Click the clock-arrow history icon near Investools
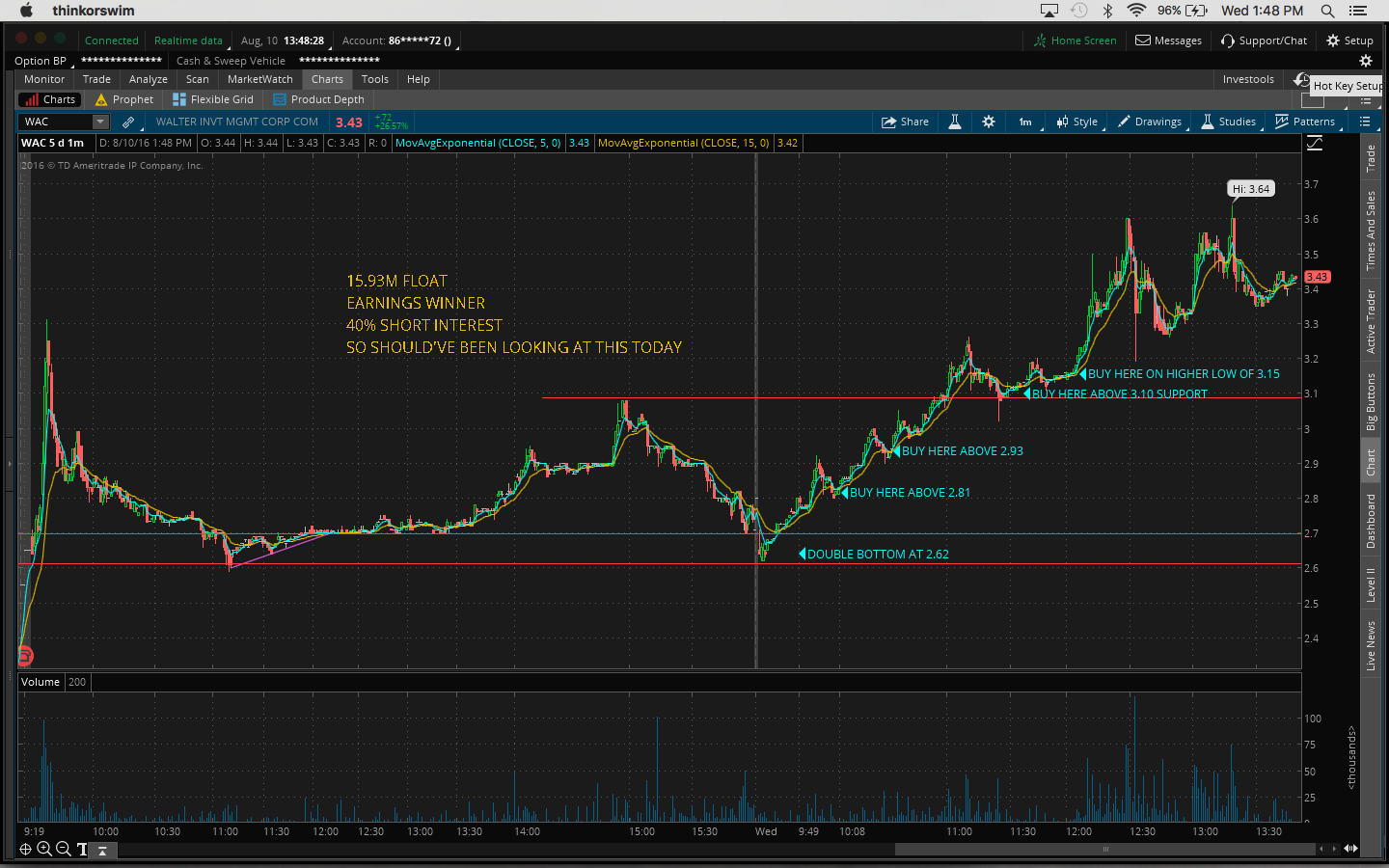 point(1301,80)
